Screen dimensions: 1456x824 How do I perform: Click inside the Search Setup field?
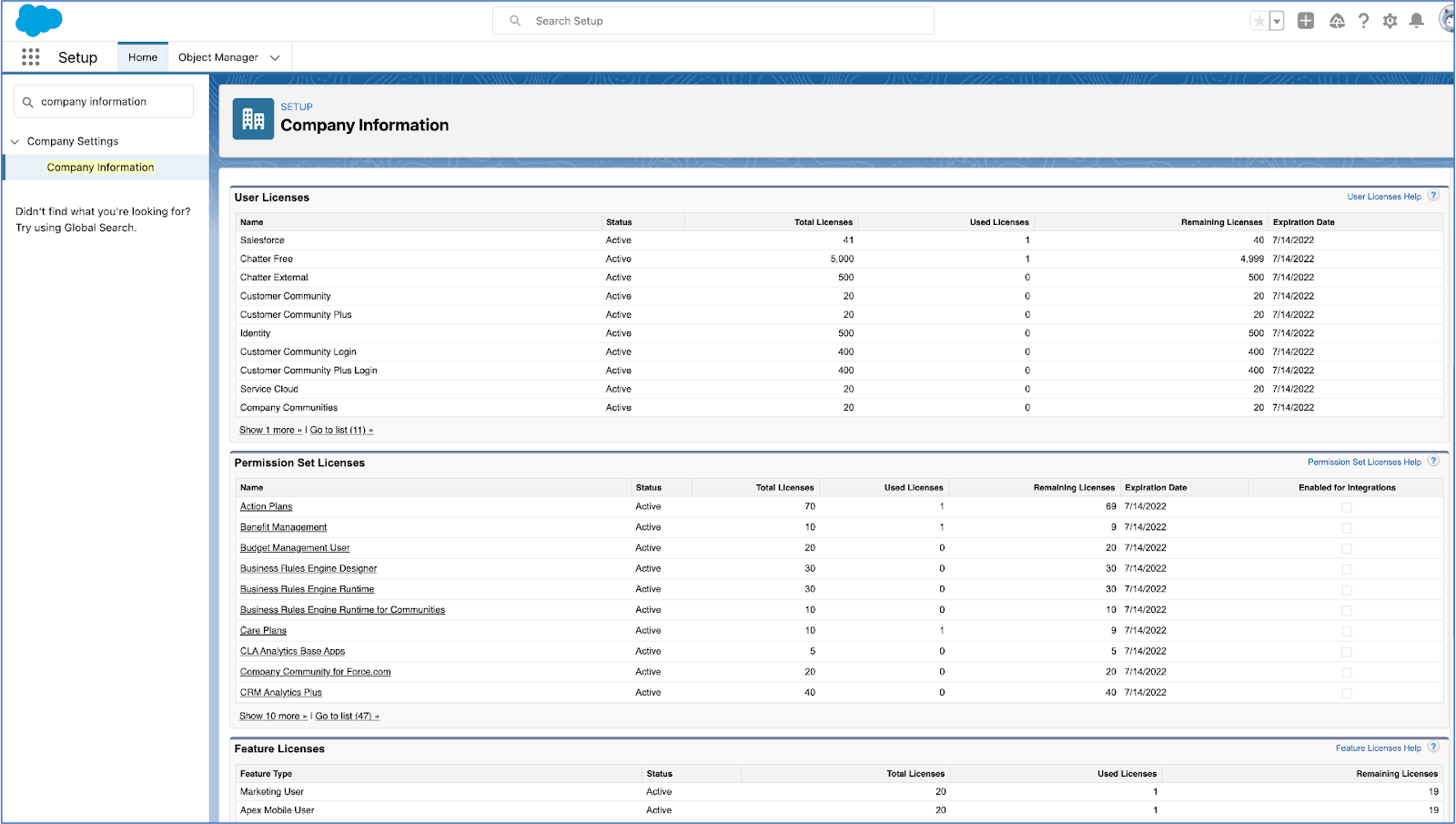tap(713, 20)
